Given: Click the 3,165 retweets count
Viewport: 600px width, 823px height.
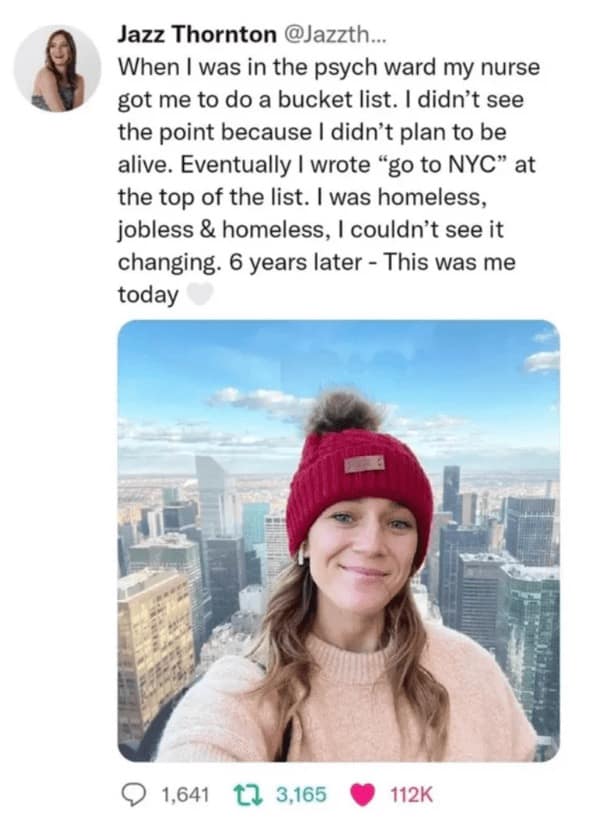Looking at the screenshot, I should click(x=300, y=794).
